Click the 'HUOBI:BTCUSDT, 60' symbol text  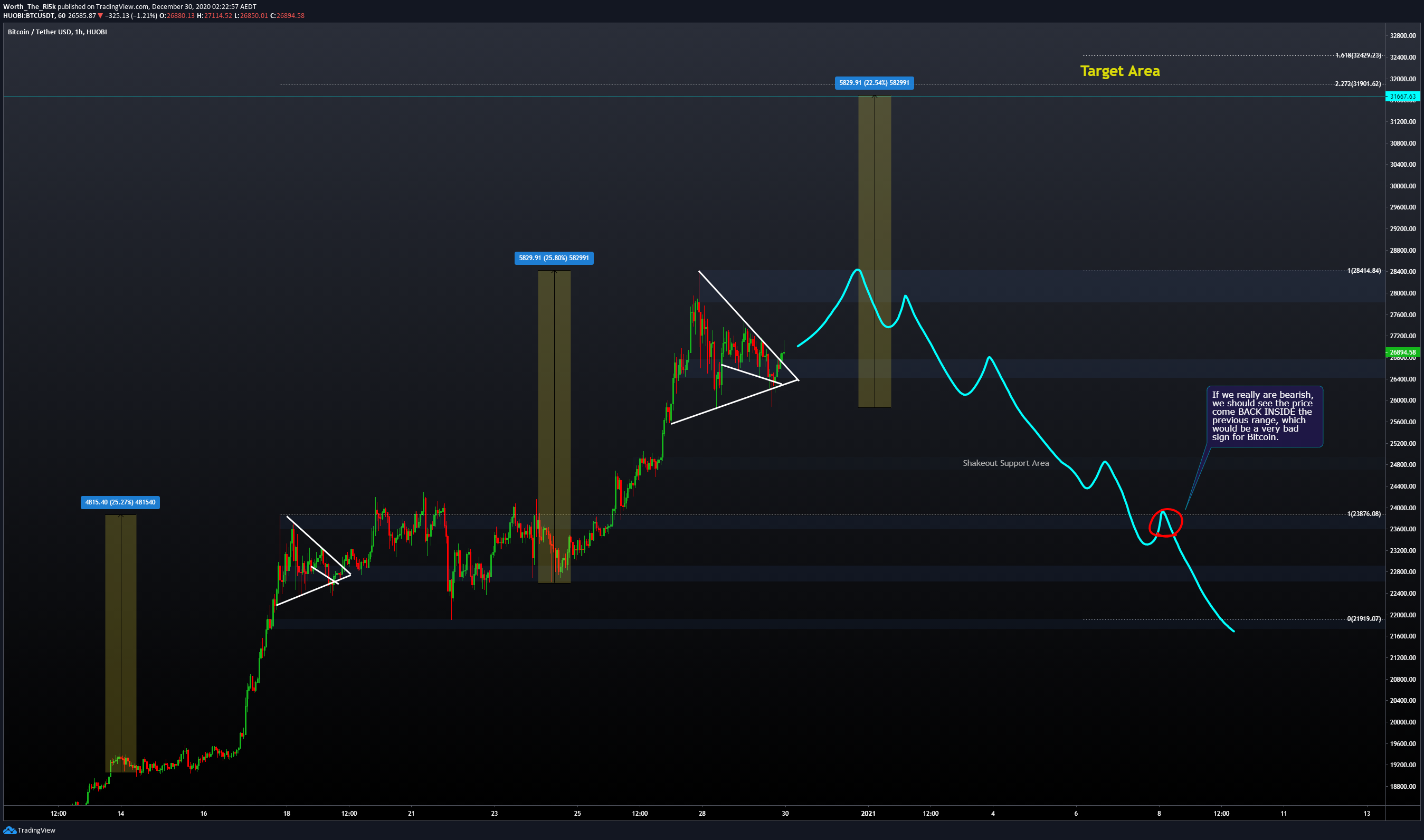34,16
